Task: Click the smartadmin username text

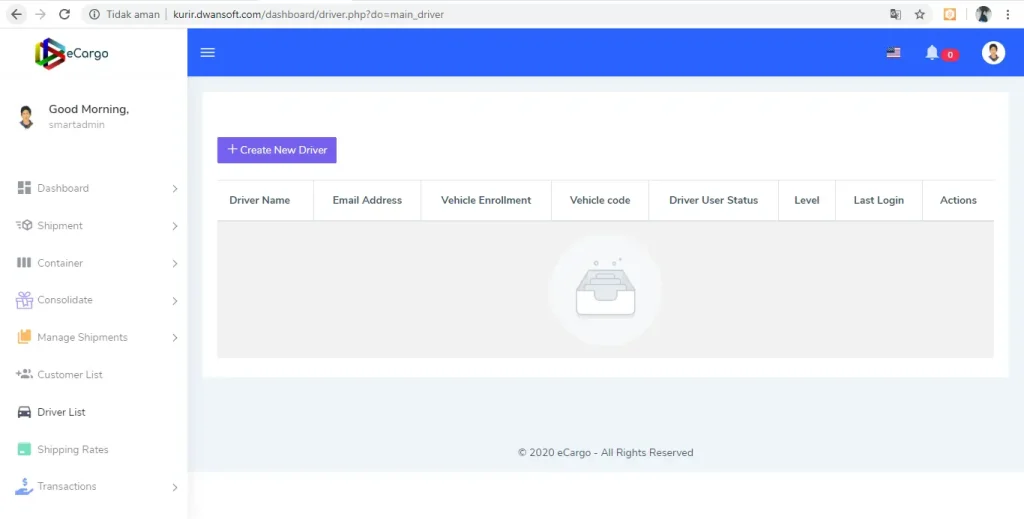Action: (x=76, y=125)
